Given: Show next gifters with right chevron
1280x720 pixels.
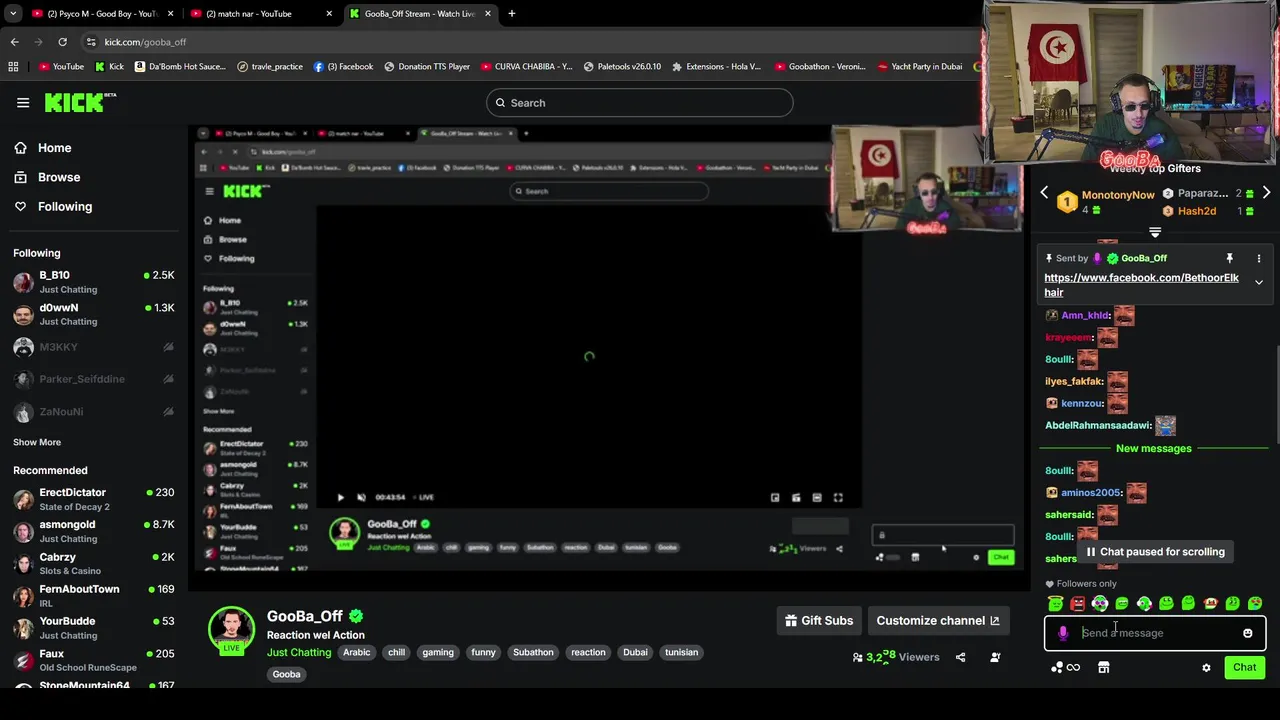Looking at the screenshot, I should pos(1266,193).
